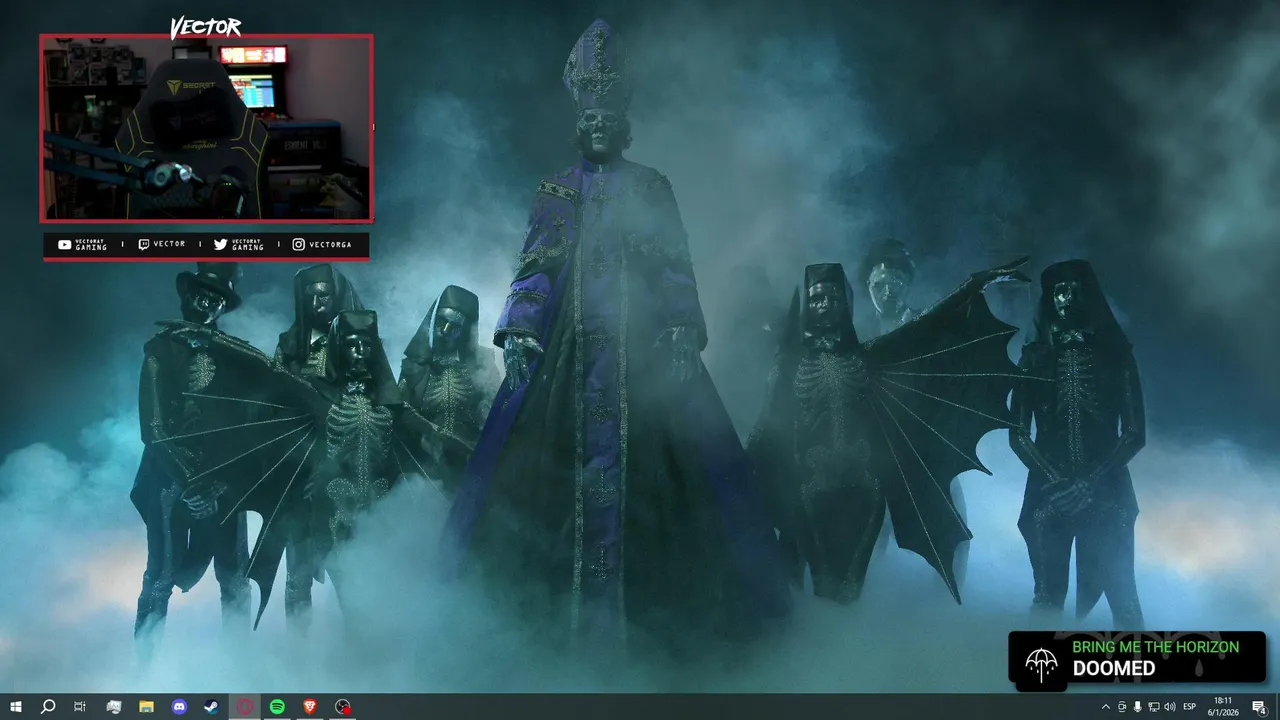Open the notification center with 4 notifications
Screen dimensions: 1280x720
(x=1259, y=707)
